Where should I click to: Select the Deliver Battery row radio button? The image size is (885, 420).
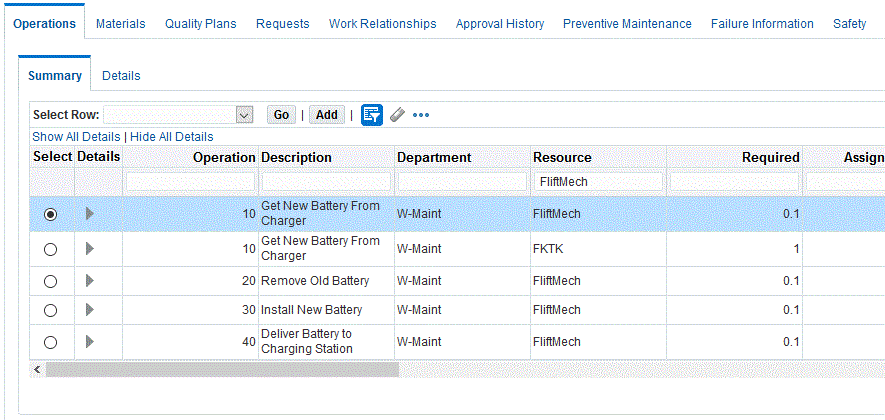(x=51, y=343)
